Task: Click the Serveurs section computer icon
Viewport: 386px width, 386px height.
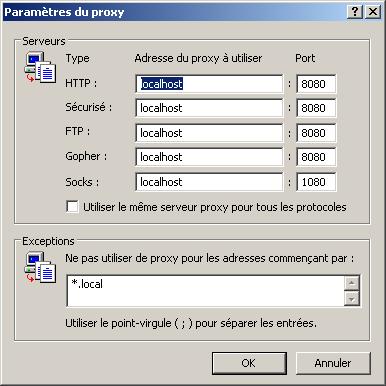Action: click(40, 67)
